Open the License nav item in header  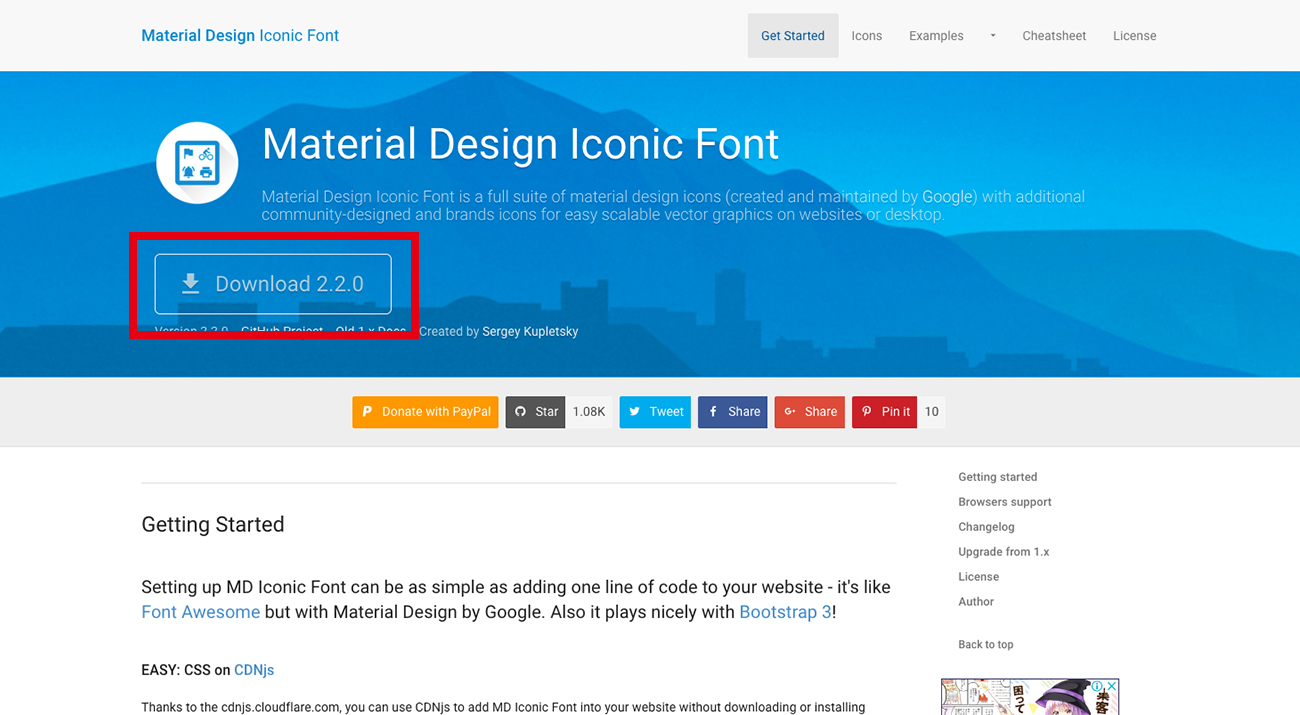point(1135,36)
